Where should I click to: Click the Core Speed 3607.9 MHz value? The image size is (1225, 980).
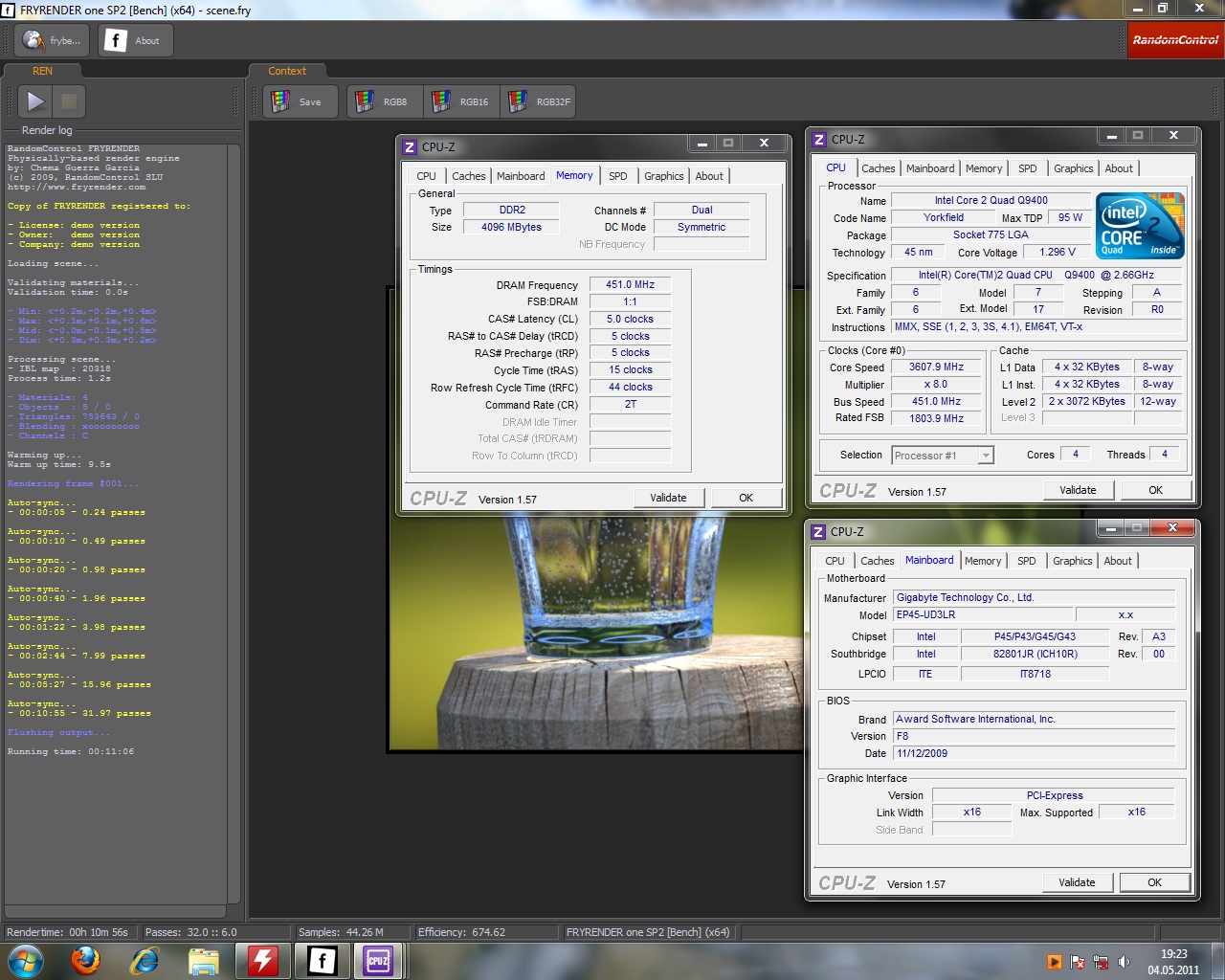click(x=936, y=367)
